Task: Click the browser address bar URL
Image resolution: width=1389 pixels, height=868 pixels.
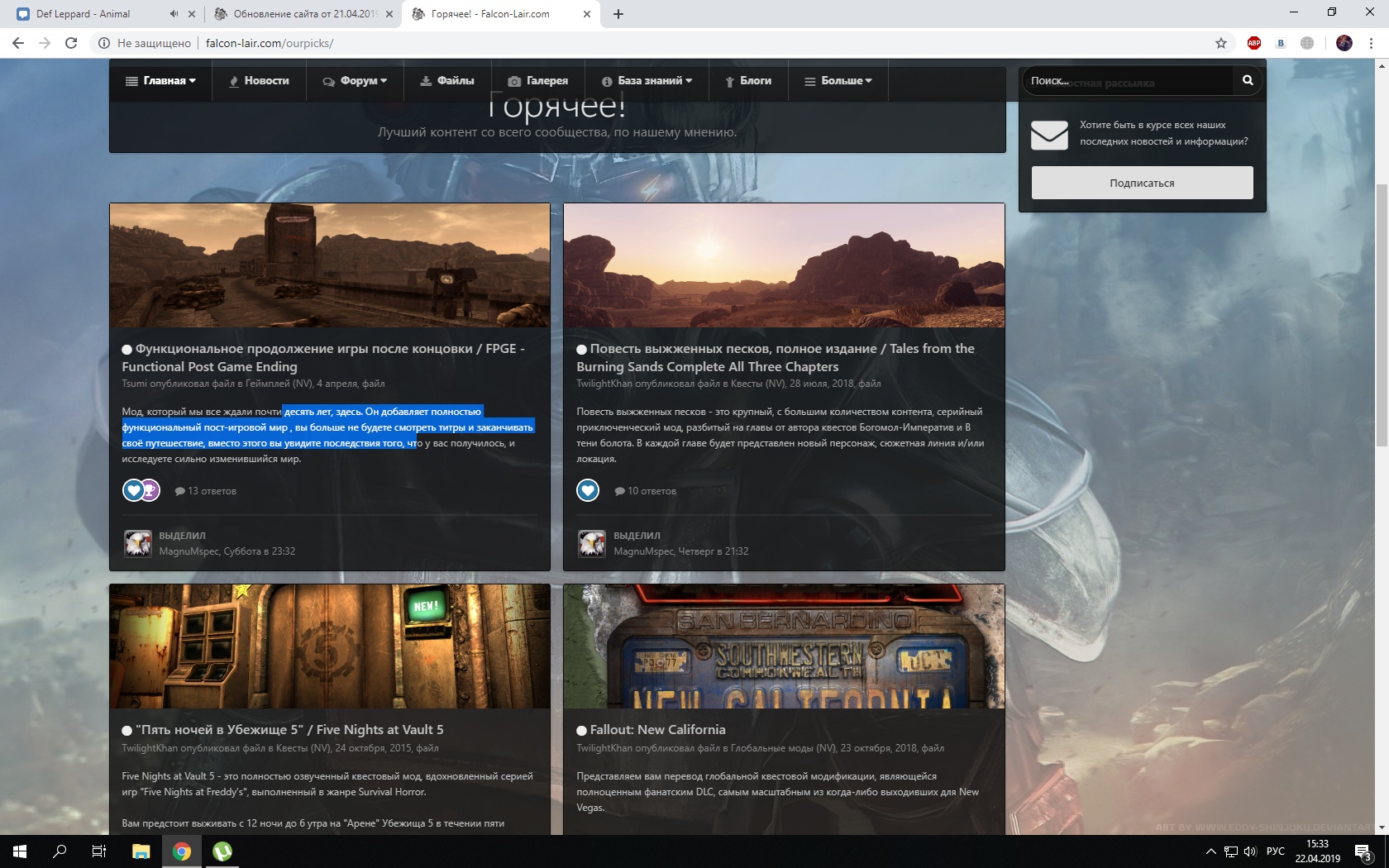Action: click(x=270, y=43)
